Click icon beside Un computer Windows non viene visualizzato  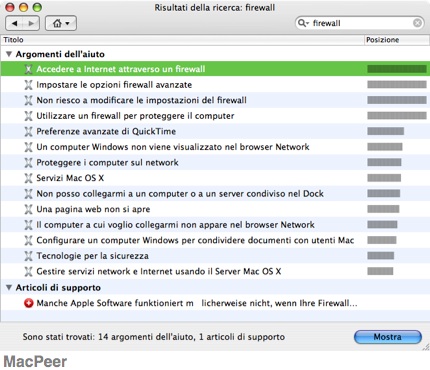click(x=28, y=147)
